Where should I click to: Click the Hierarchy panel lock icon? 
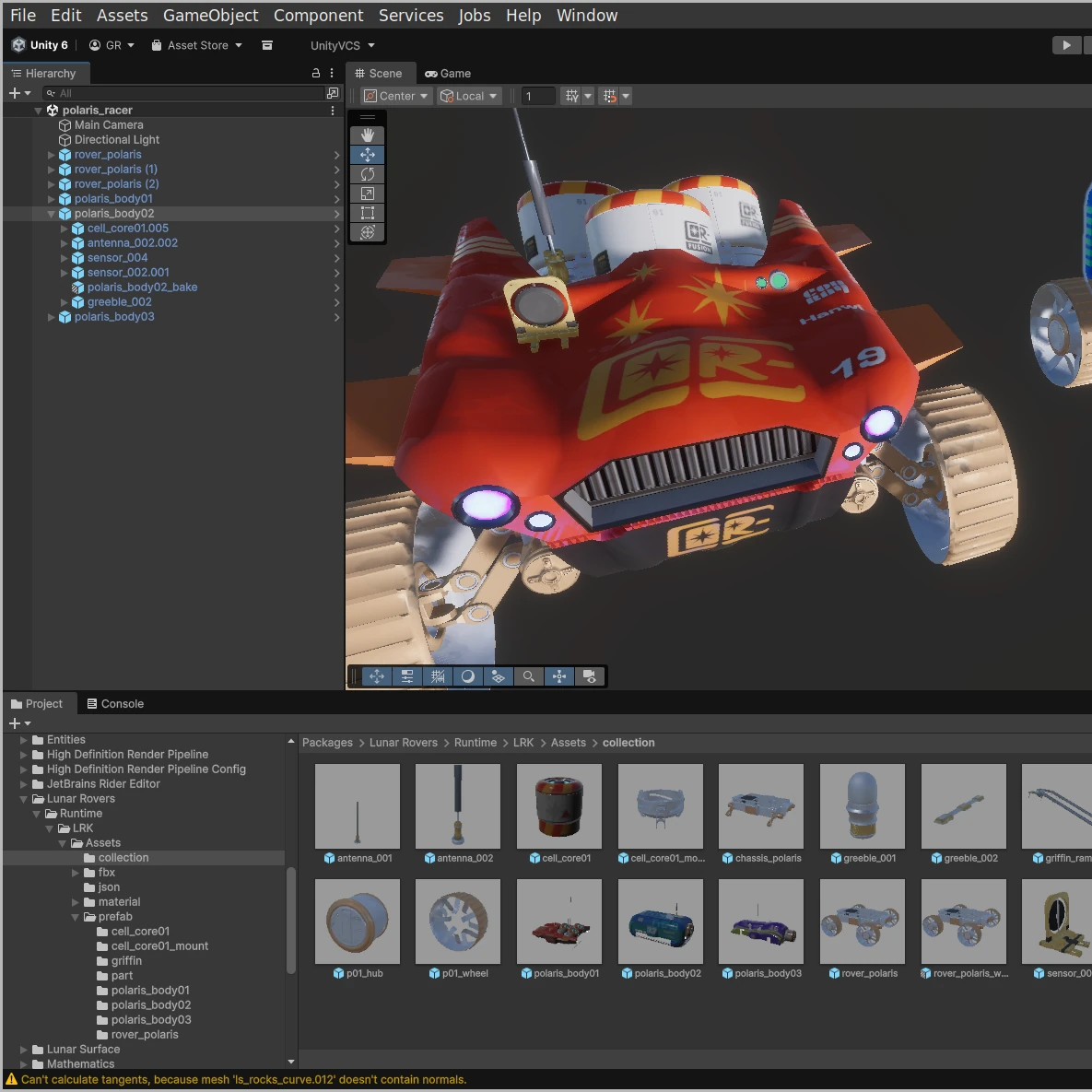click(315, 73)
